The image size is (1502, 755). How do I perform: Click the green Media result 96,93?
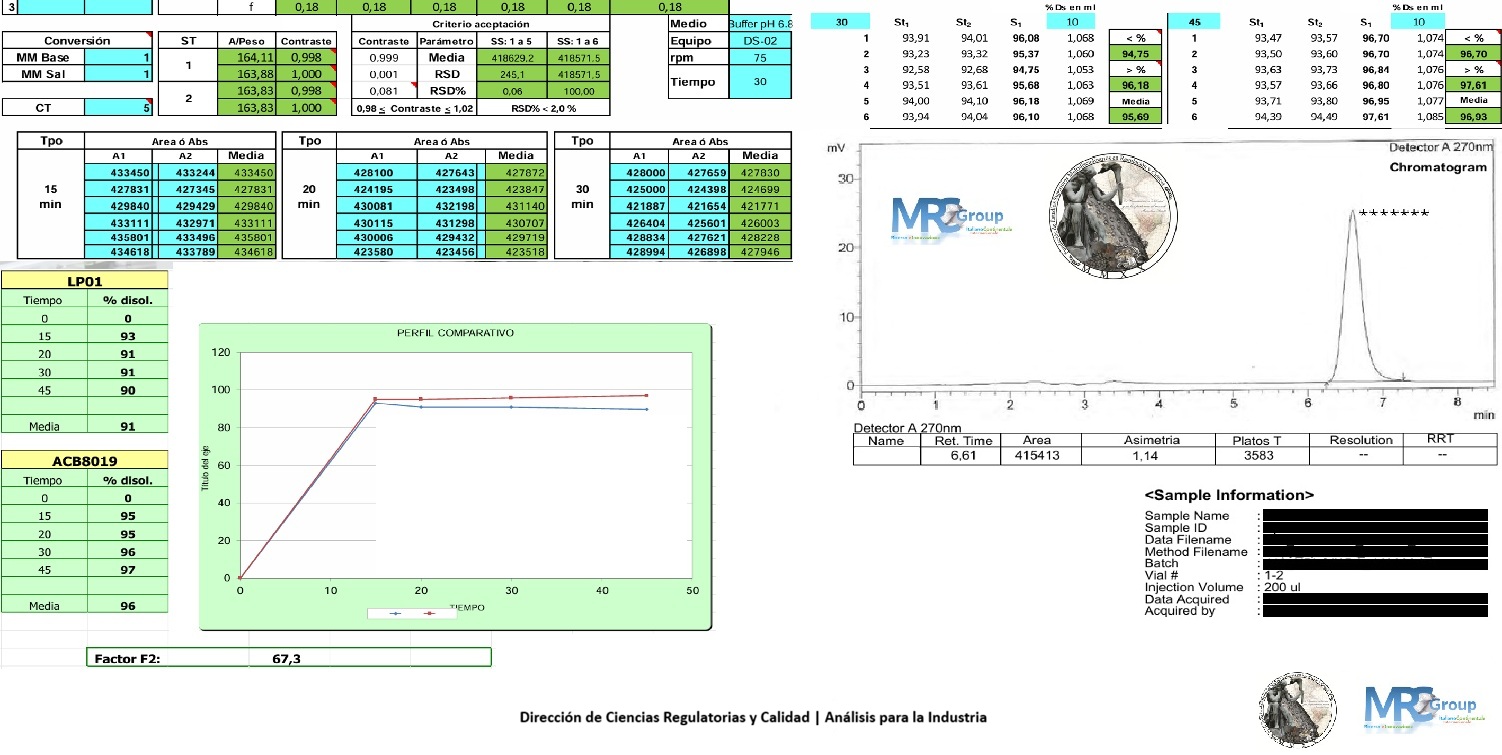click(1473, 116)
